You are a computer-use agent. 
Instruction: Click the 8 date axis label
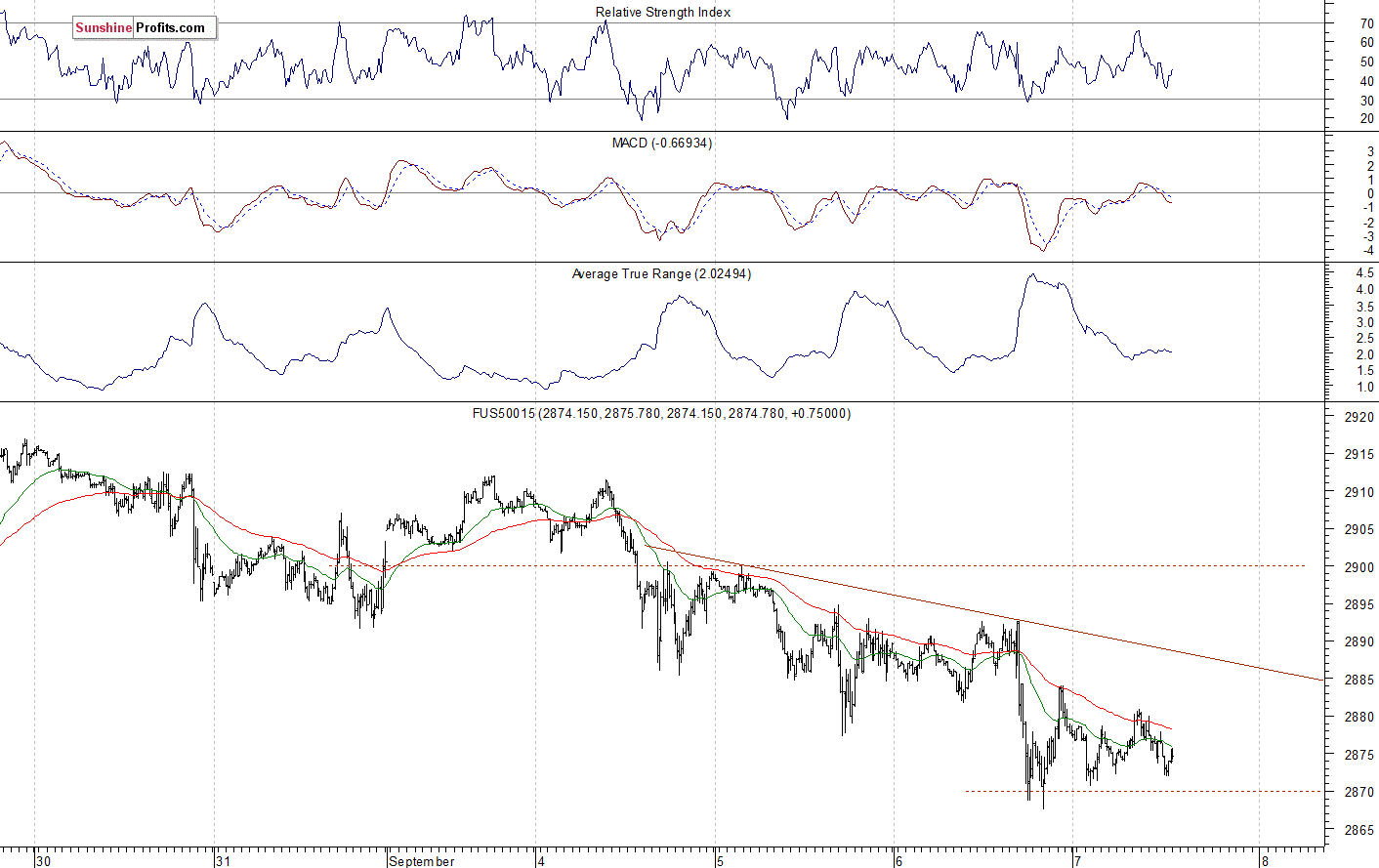(1265, 861)
